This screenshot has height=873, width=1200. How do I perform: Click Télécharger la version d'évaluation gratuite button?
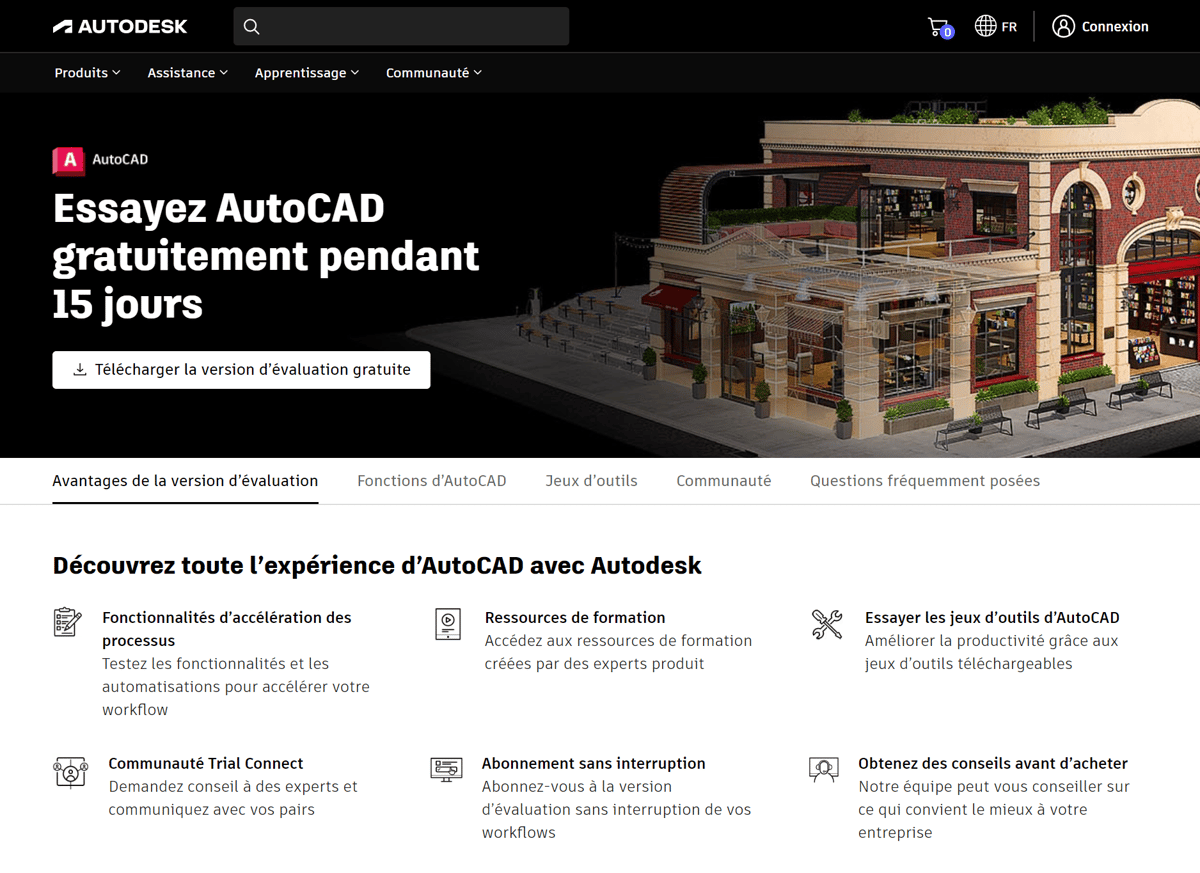click(241, 370)
